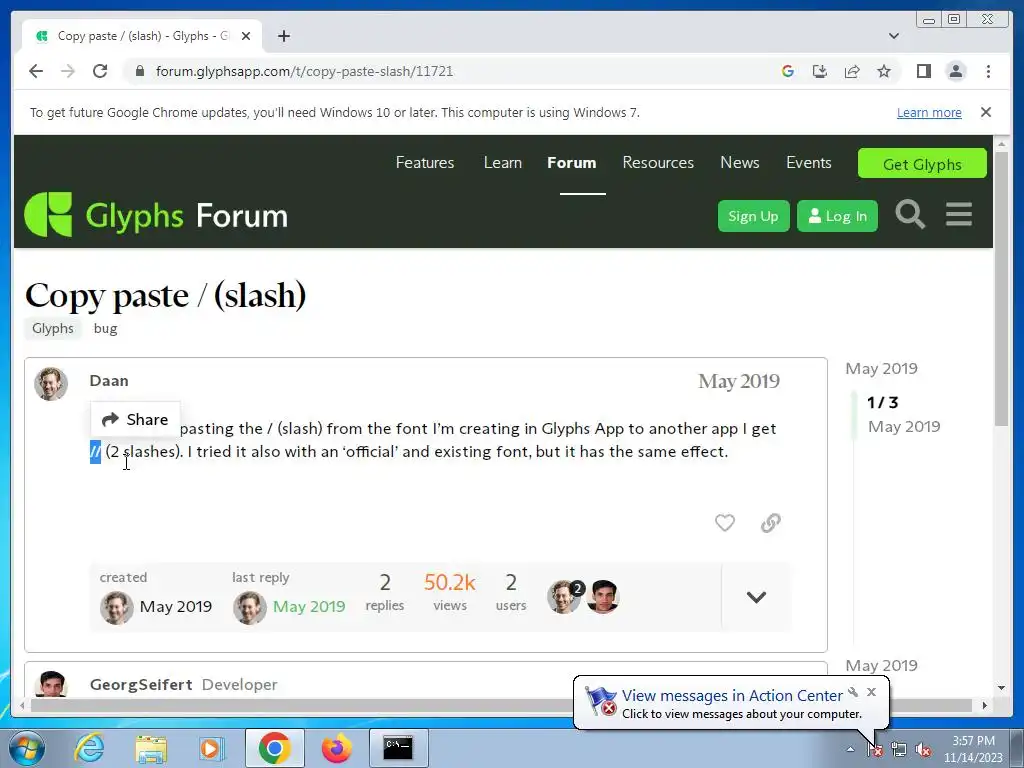Toggle the Chrome side panel icon
Screen dimensions: 1024x768
click(x=923, y=71)
